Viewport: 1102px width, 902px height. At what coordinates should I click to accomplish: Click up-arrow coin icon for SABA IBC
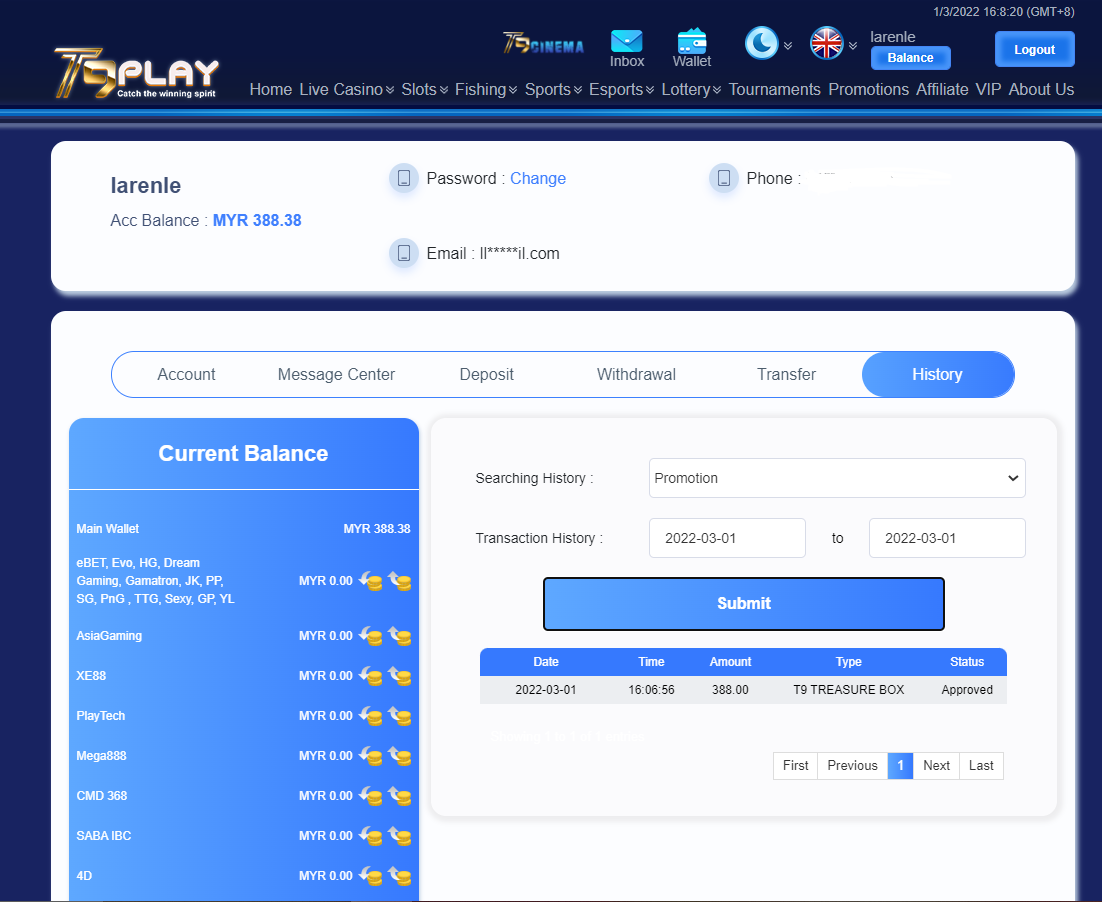click(x=400, y=836)
